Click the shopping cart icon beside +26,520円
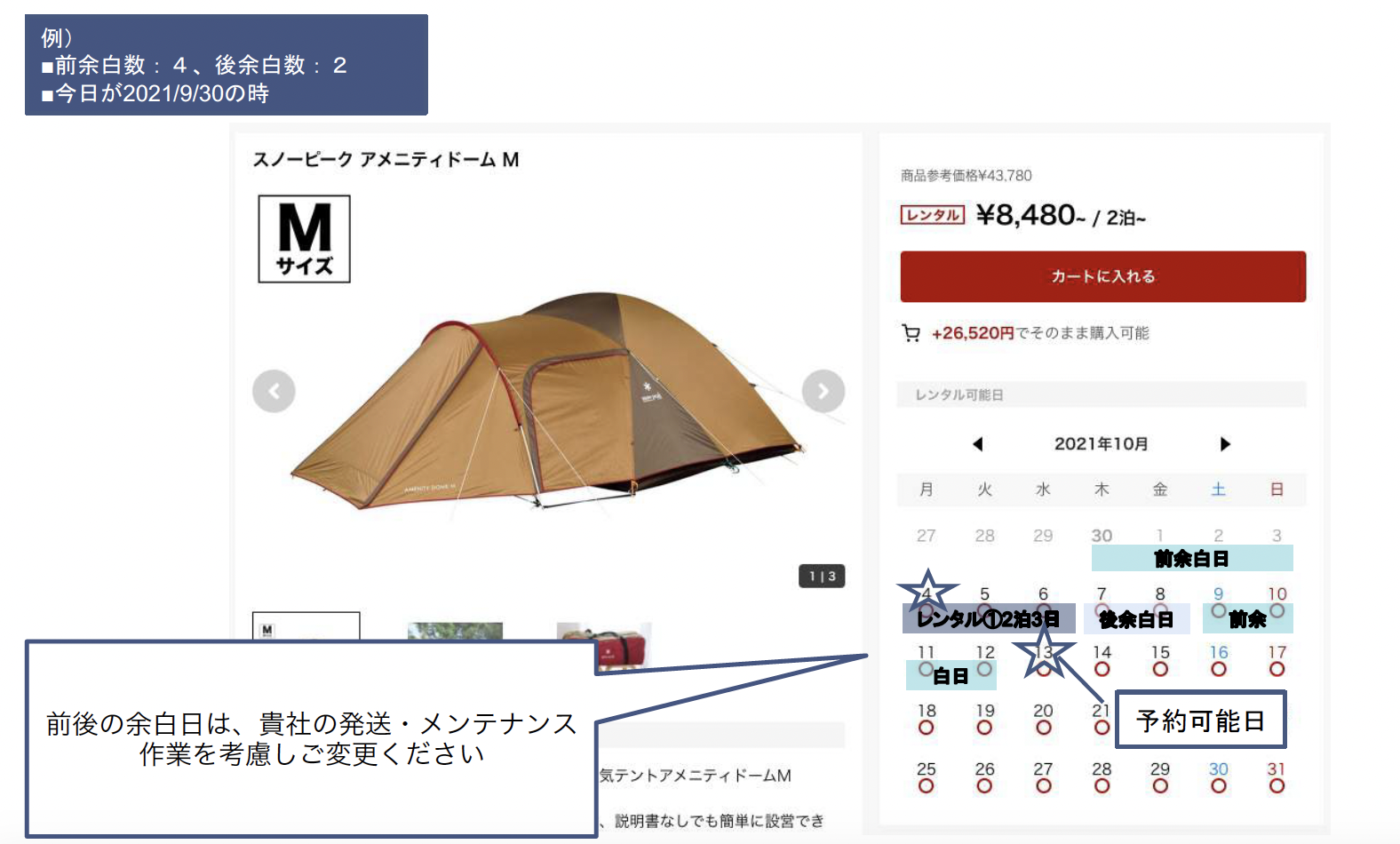Image resolution: width=1400 pixels, height=844 pixels. click(911, 333)
